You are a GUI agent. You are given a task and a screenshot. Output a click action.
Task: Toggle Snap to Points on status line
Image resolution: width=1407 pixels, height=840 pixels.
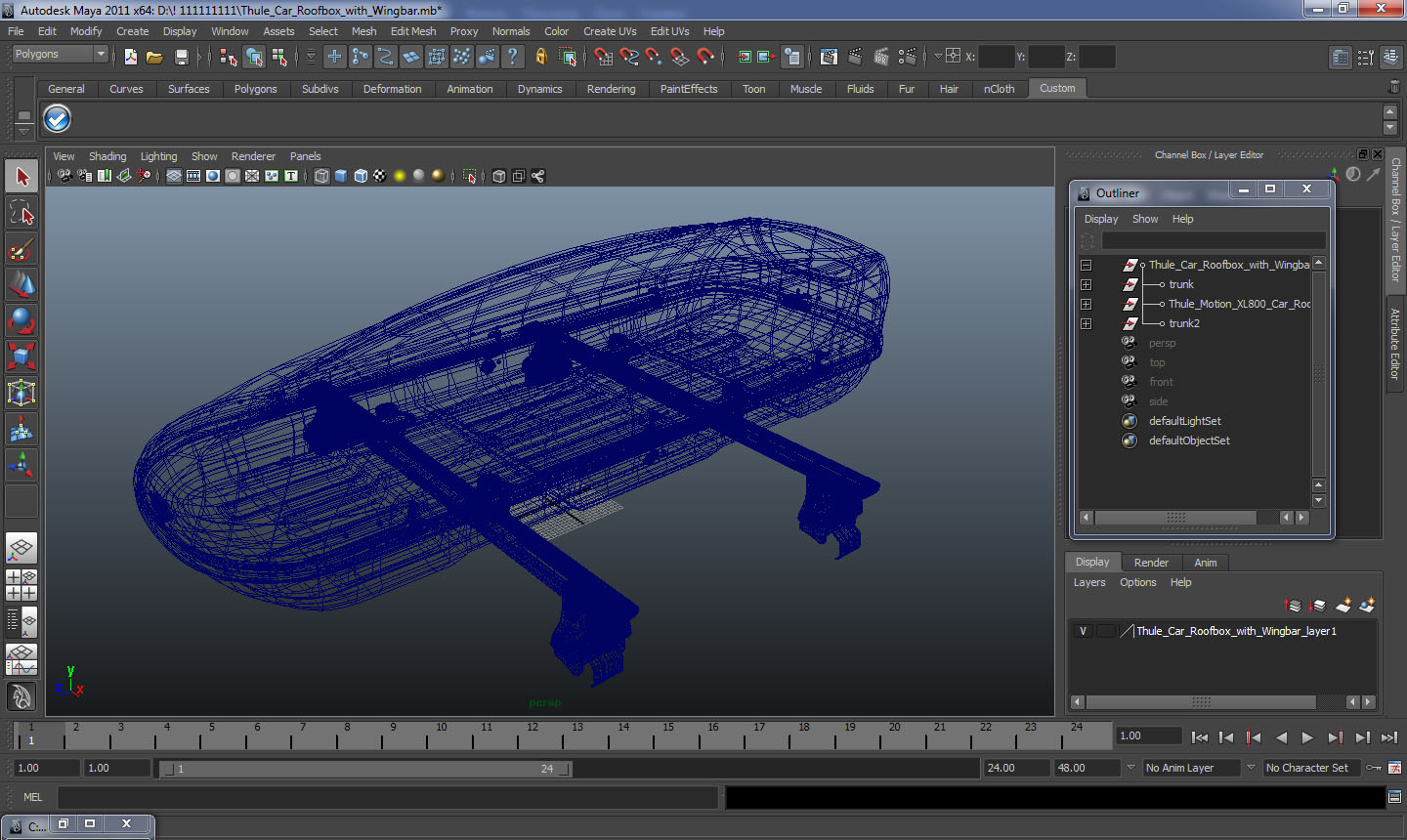pyautogui.click(x=655, y=57)
